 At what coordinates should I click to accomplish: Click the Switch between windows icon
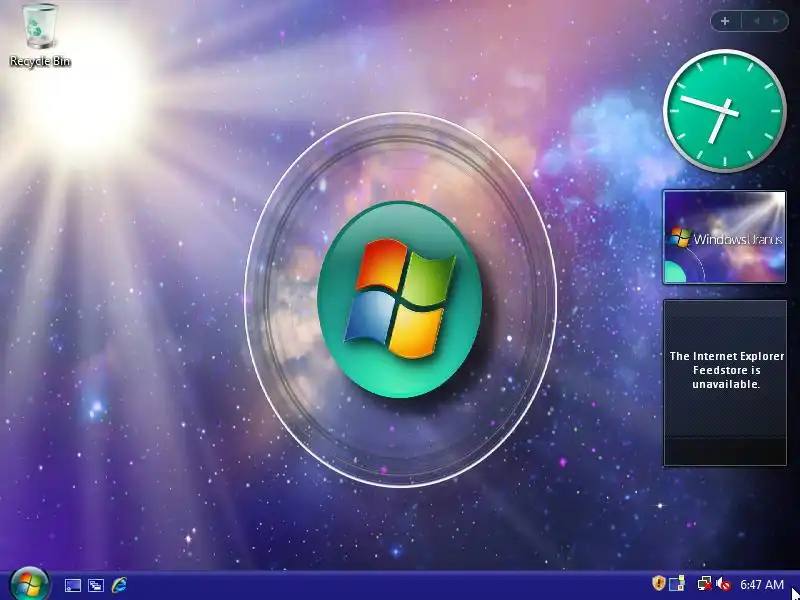tap(96, 585)
